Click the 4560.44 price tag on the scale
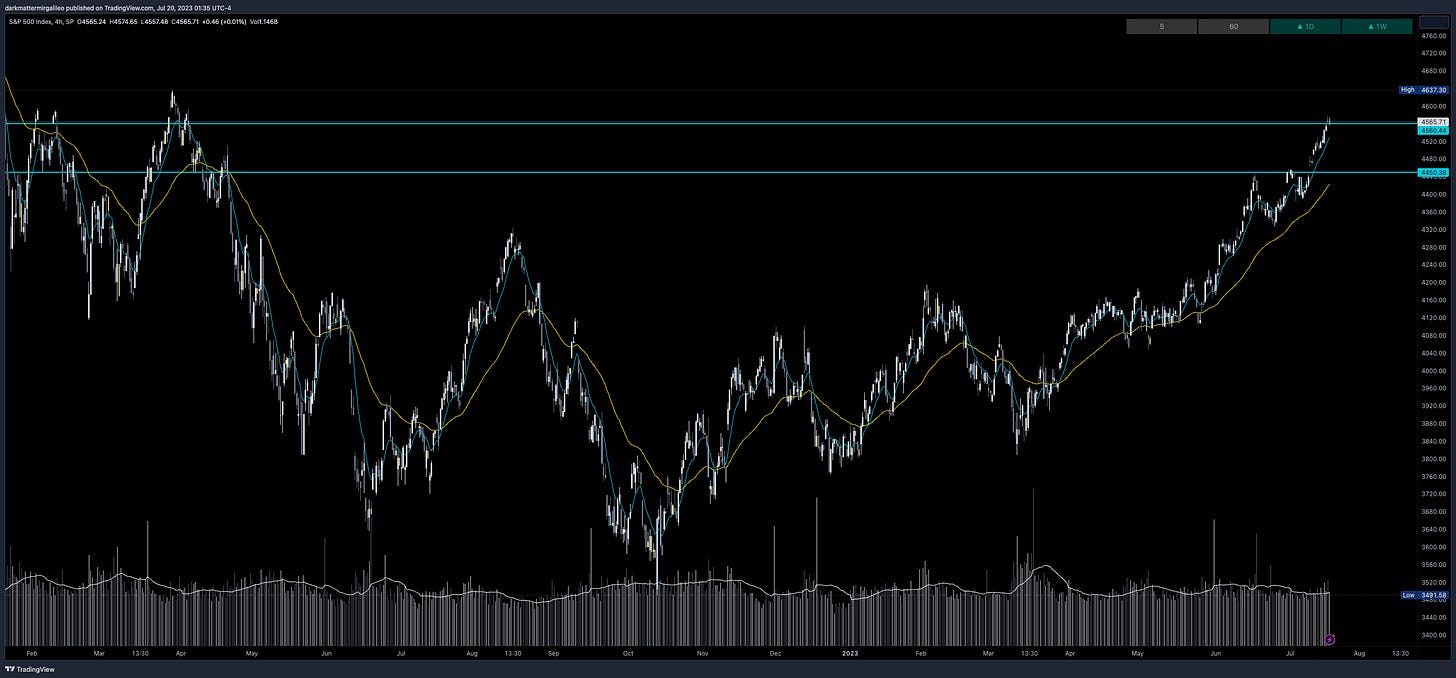Image resolution: width=1456 pixels, height=678 pixels. pos(1431,130)
